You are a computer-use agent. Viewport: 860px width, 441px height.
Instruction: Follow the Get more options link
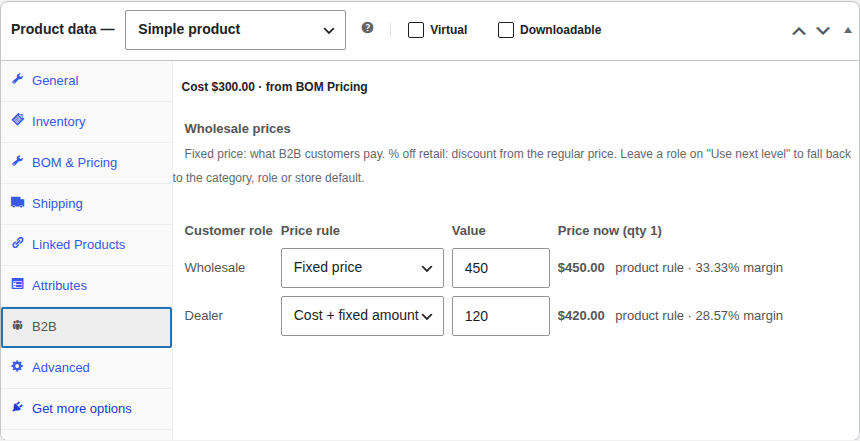pyautogui.click(x=87, y=409)
